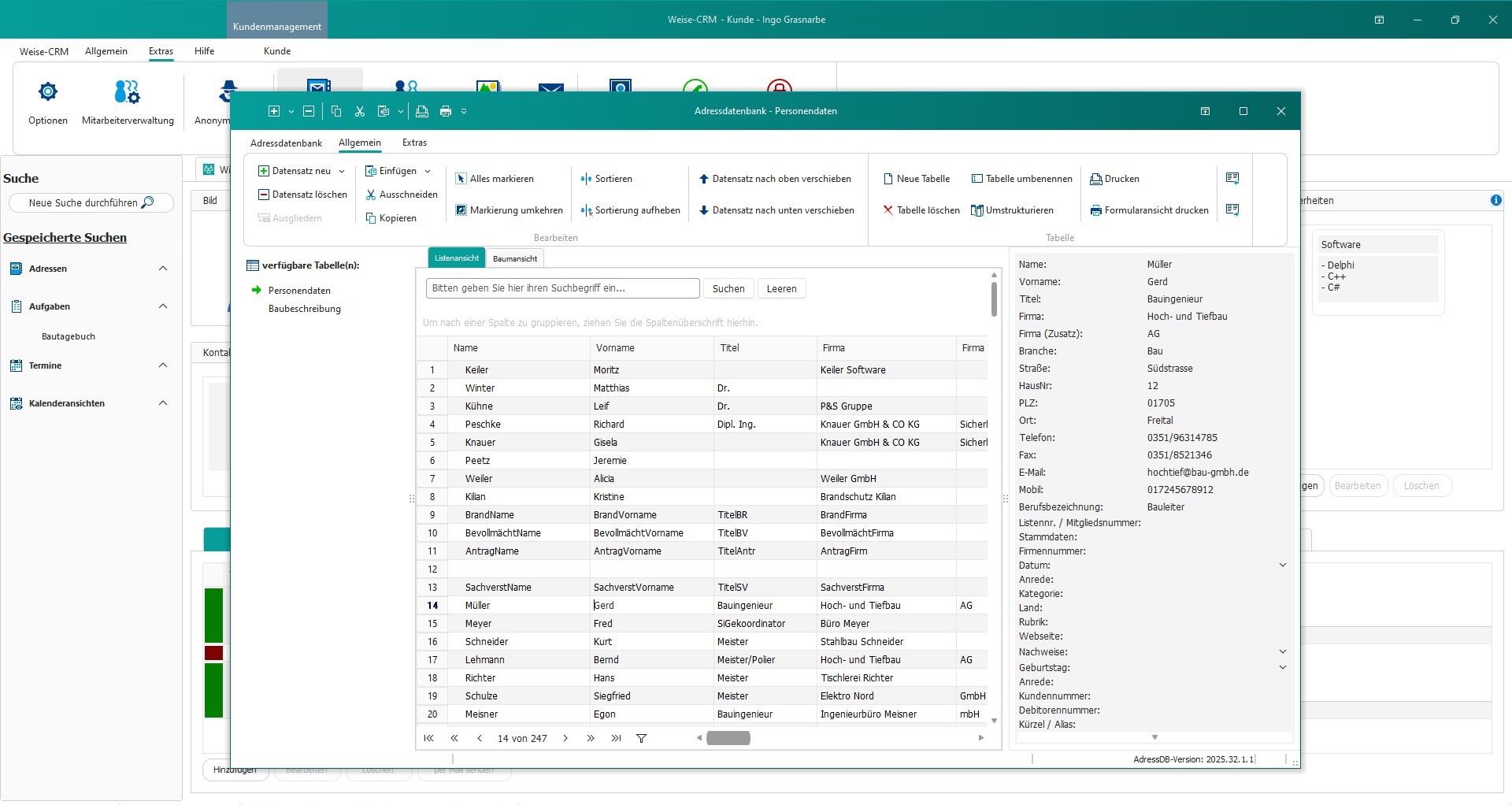Click the Sortieren icon
This screenshot has width=1512, height=805.
point(586,179)
